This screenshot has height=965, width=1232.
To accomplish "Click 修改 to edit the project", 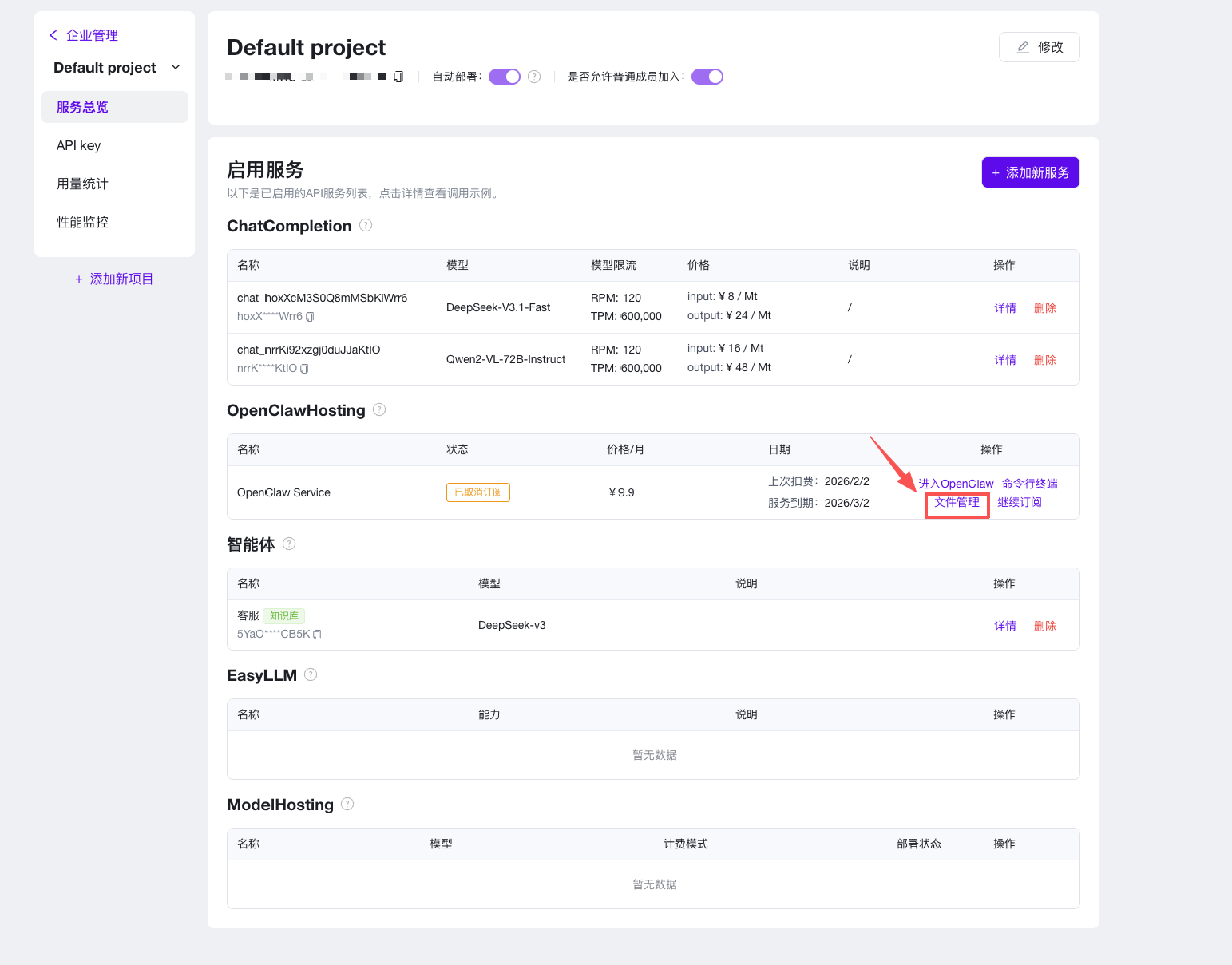I will click(x=1039, y=47).
